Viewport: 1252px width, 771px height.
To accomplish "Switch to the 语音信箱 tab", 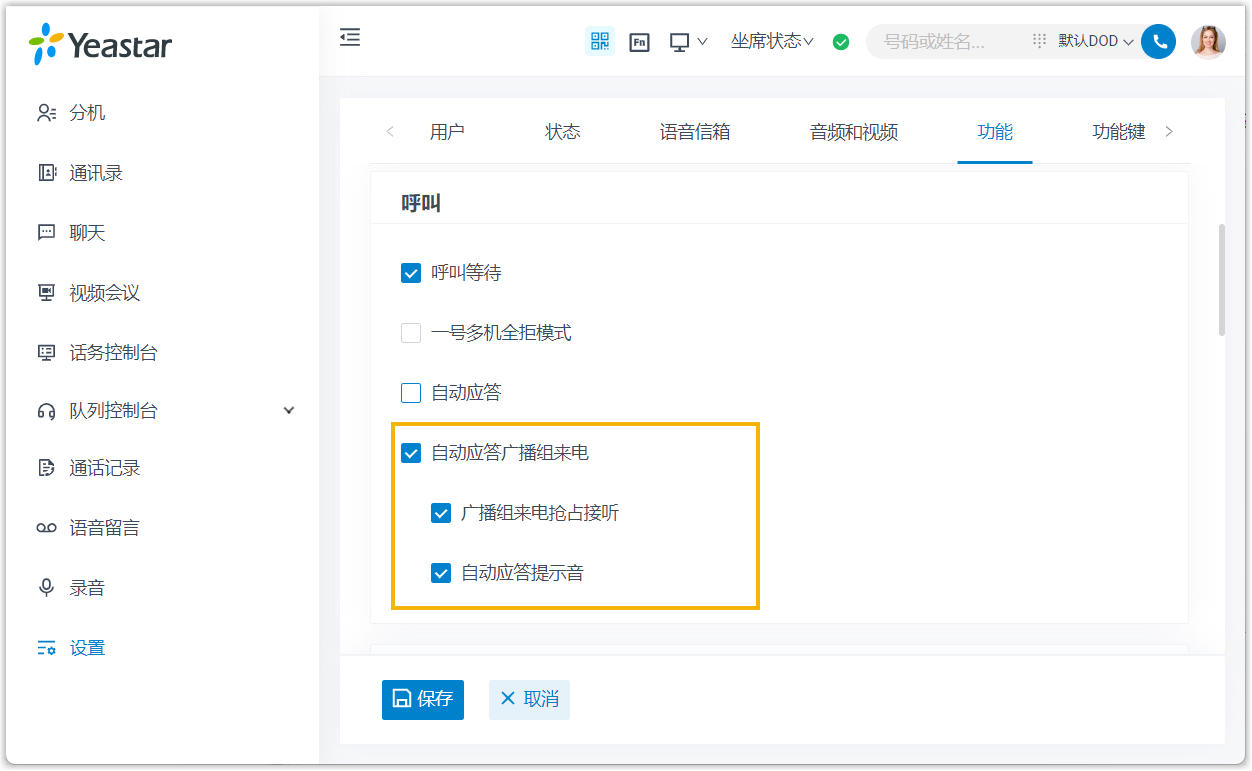I will tap(695, 132).
